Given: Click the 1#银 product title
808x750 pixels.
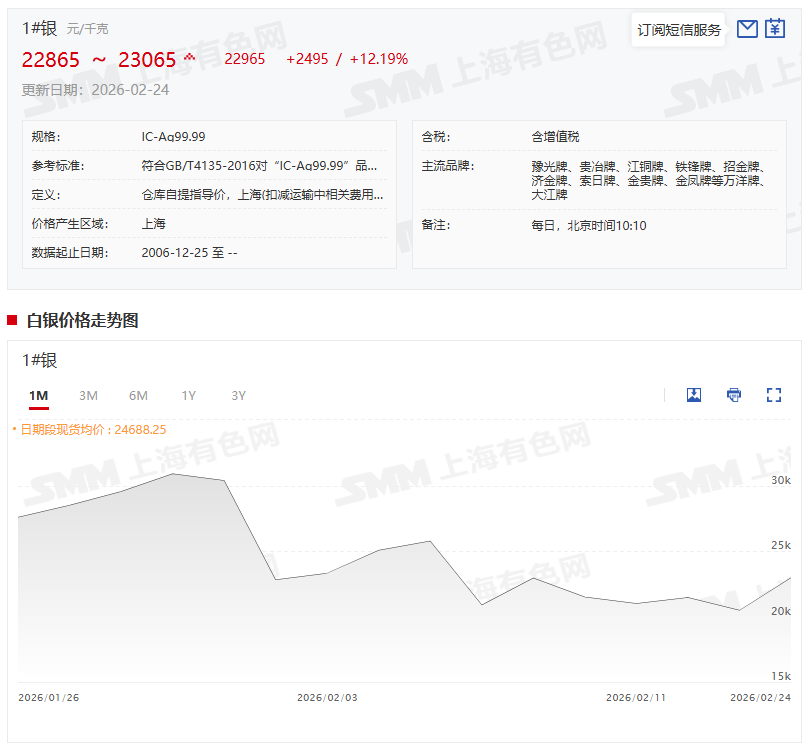Looking at the screenshot, I should click(x=40, y=28).
